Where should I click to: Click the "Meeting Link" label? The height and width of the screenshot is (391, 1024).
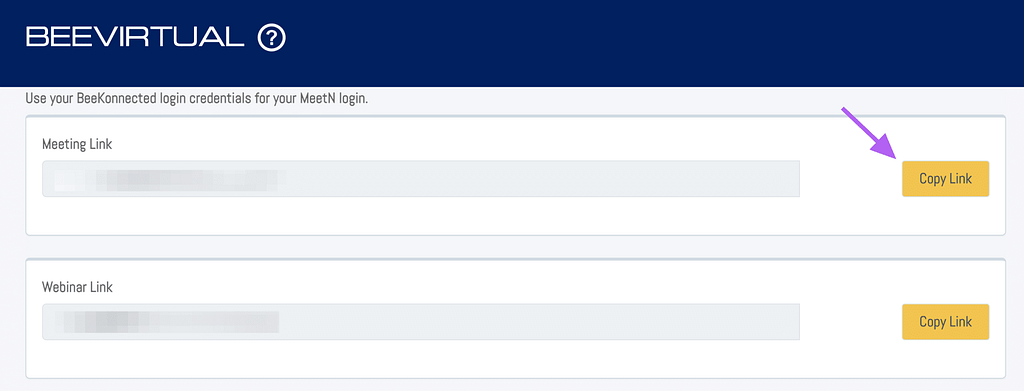coord(77,144)
